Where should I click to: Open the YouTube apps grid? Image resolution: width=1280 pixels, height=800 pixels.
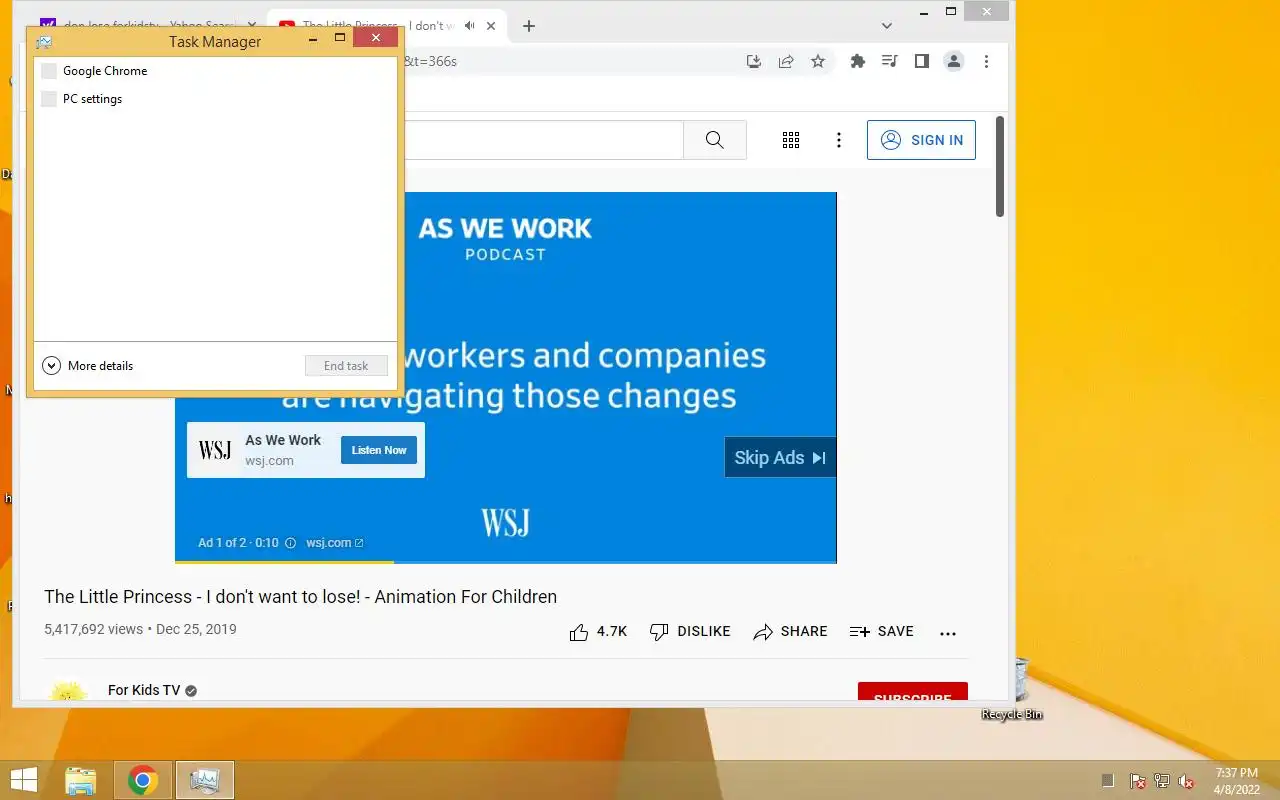click(791, 140)
